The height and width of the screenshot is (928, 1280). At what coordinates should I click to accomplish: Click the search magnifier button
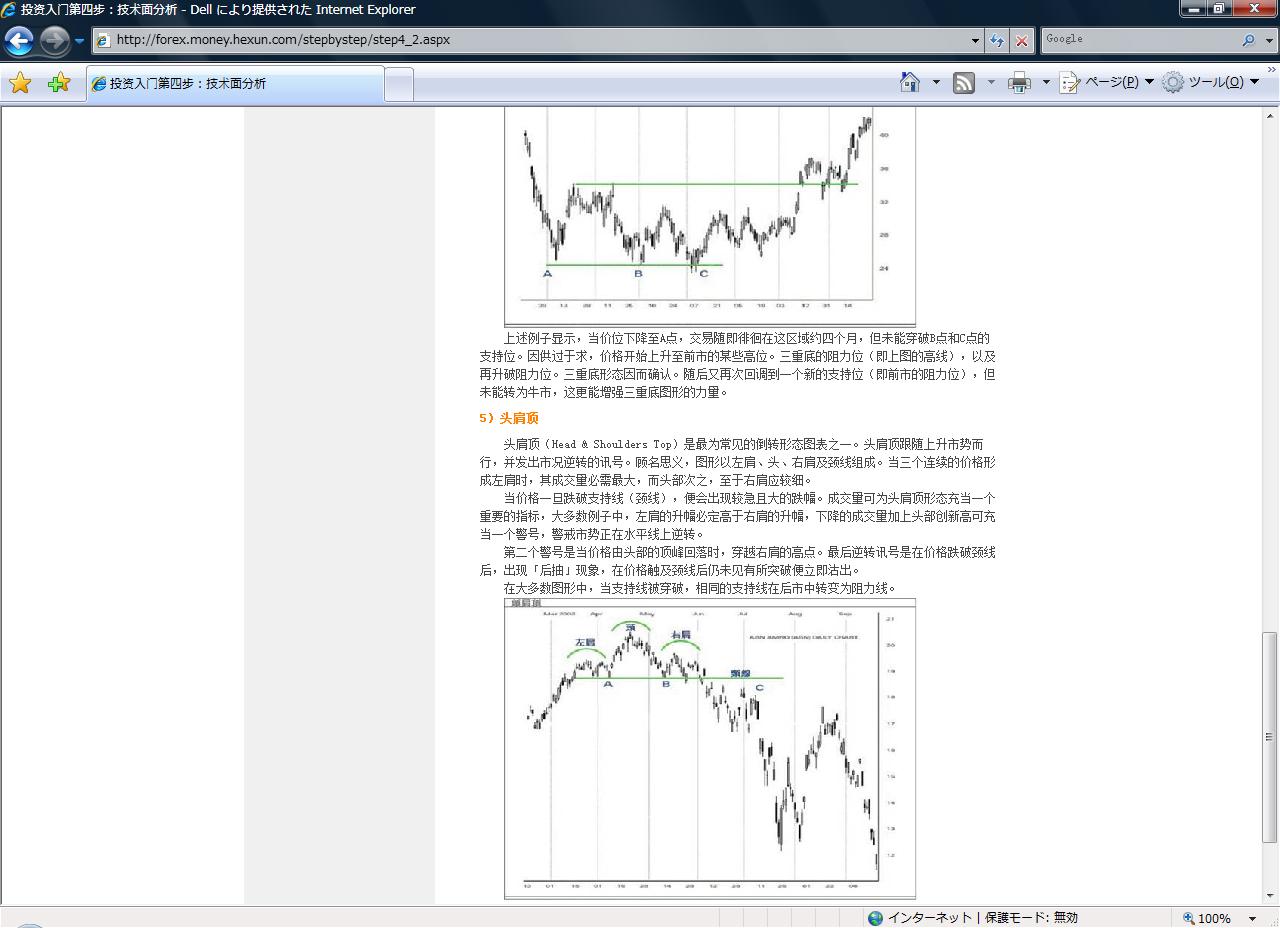tap(1248, 40)
